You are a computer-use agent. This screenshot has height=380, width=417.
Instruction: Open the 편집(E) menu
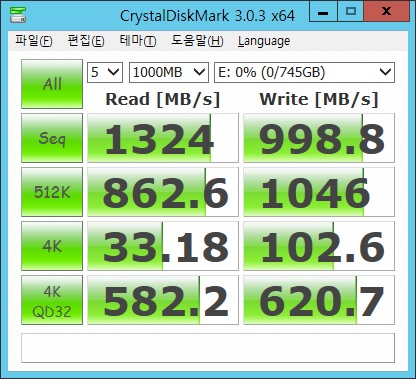click(86, 41)
